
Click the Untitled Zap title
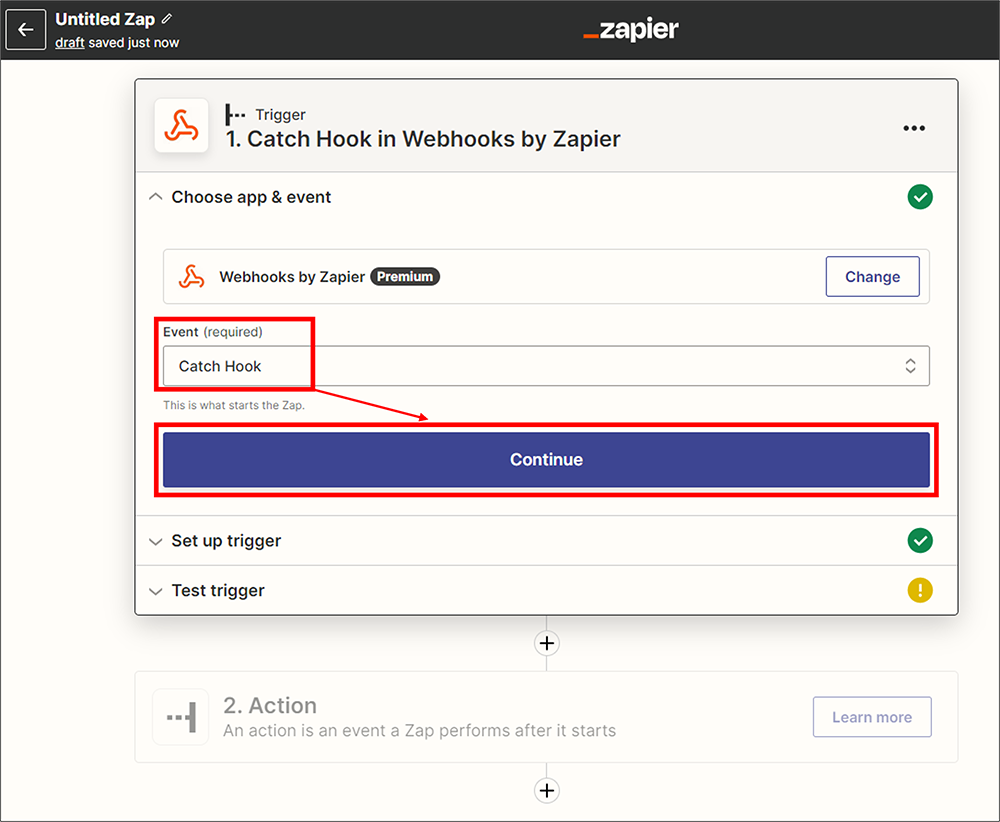[x=105, y=20]
